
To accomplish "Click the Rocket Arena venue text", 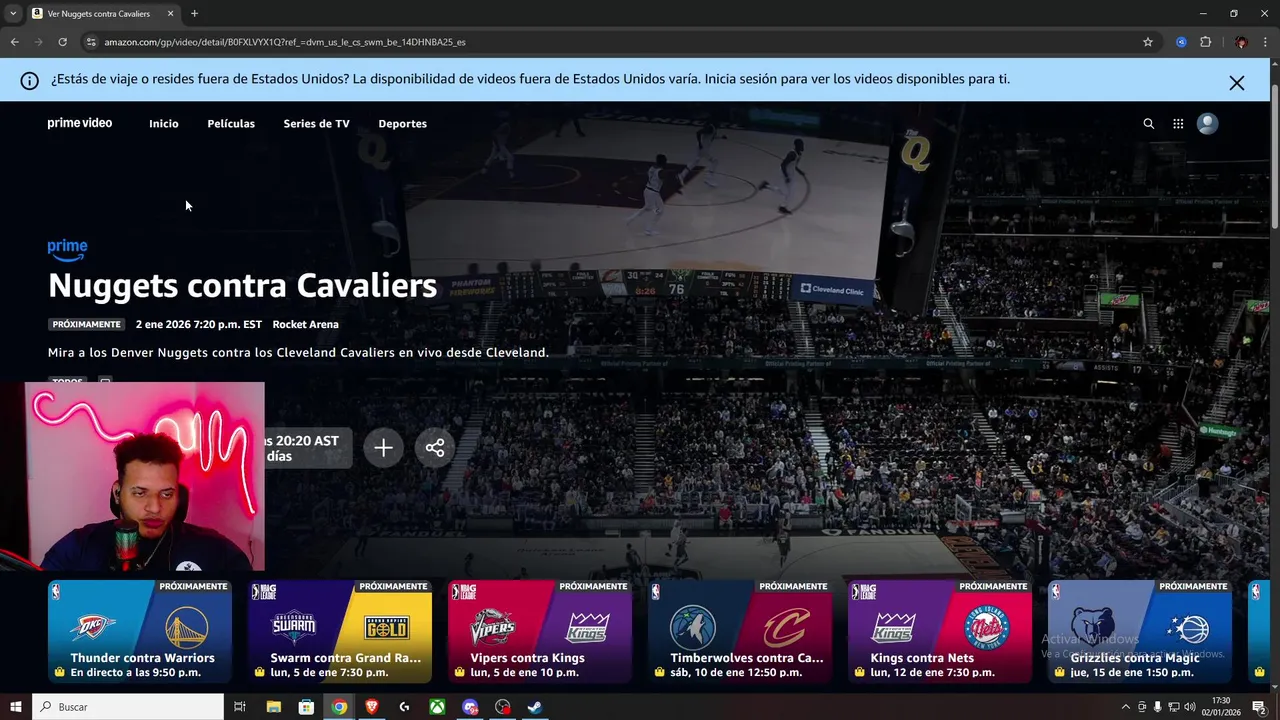I will [305, 324].
